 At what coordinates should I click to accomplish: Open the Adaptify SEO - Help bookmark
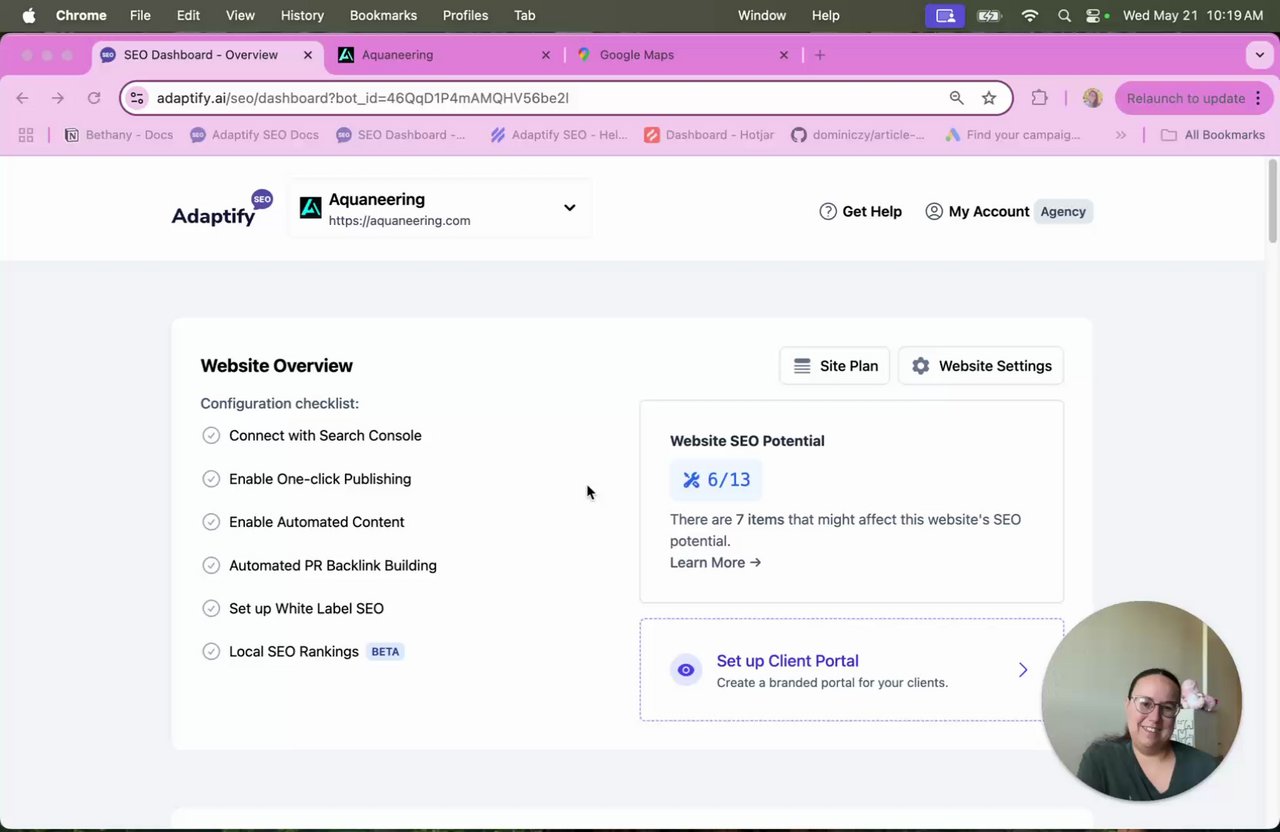tap(559, 135)
